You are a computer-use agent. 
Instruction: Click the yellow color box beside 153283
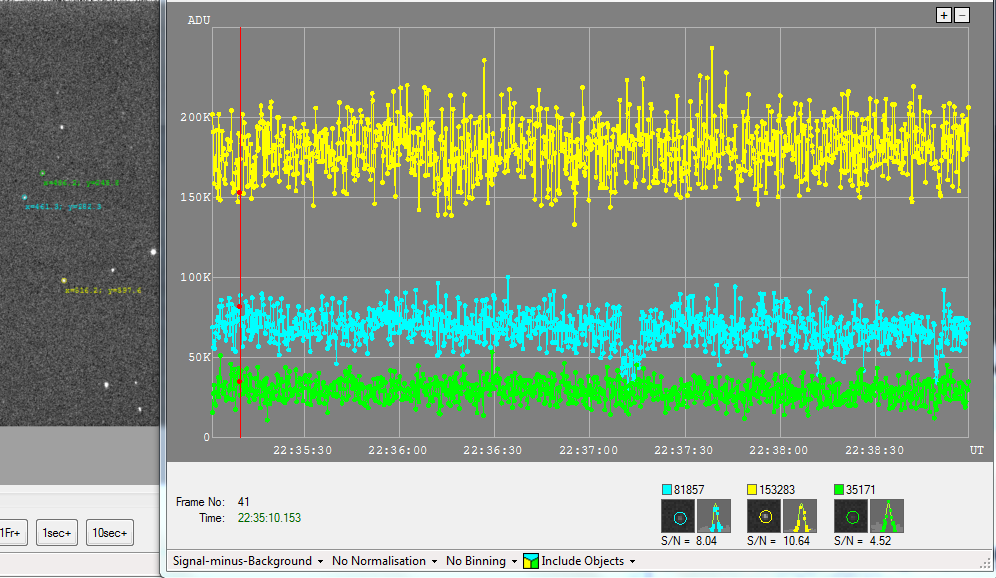753,489
